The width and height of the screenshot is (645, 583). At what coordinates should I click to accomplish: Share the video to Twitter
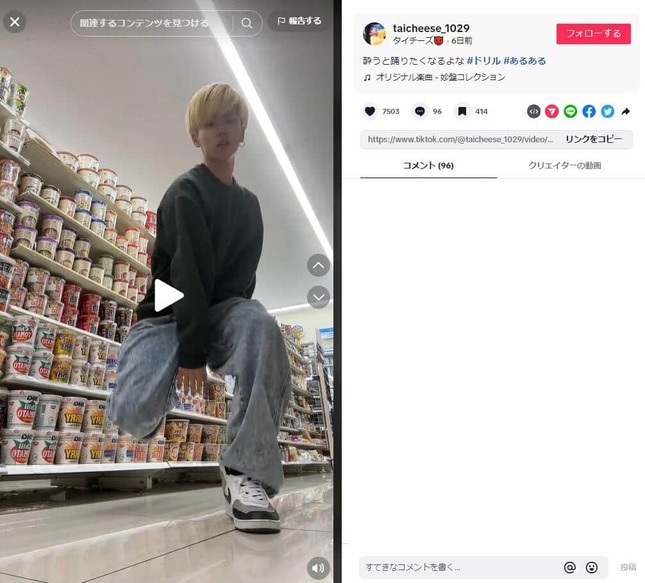click(x=608, y=111)
